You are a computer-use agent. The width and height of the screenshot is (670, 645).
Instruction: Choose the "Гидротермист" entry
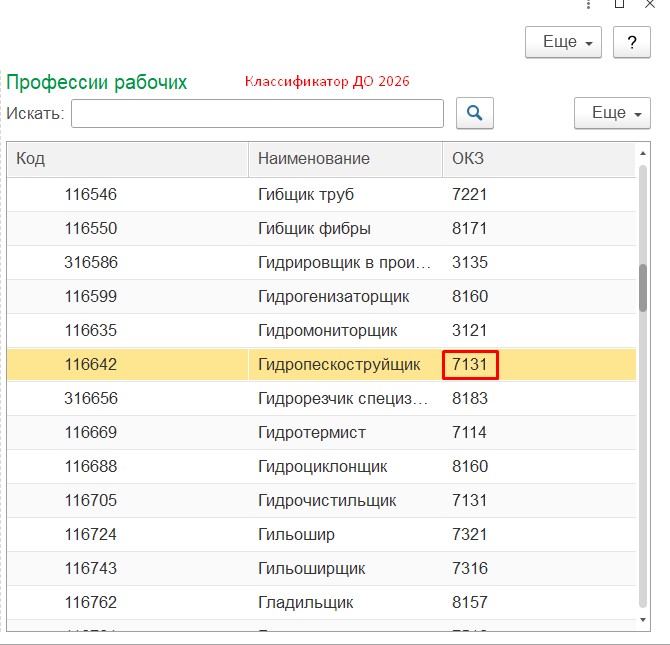pos(312,432)
